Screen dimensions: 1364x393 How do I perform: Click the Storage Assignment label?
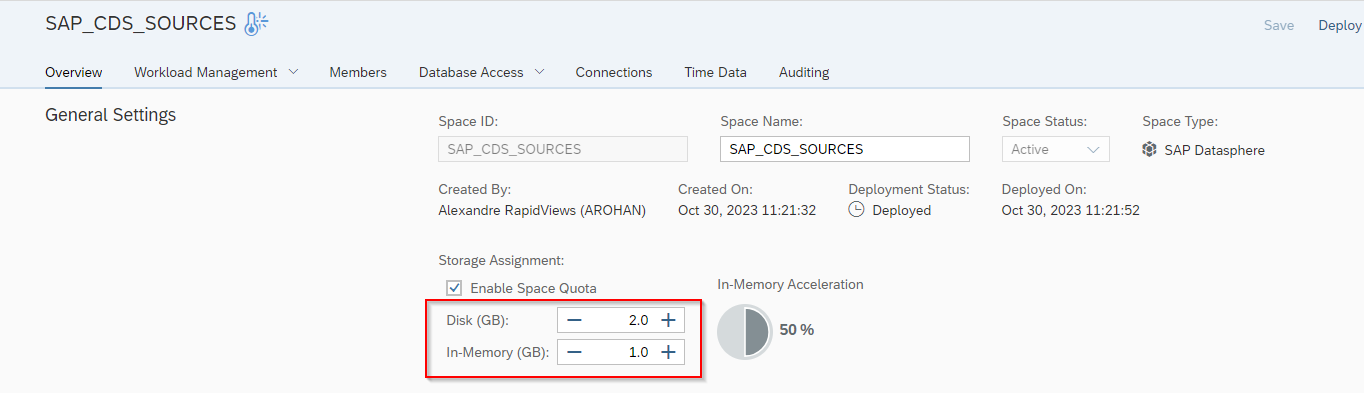click(501, 260)
